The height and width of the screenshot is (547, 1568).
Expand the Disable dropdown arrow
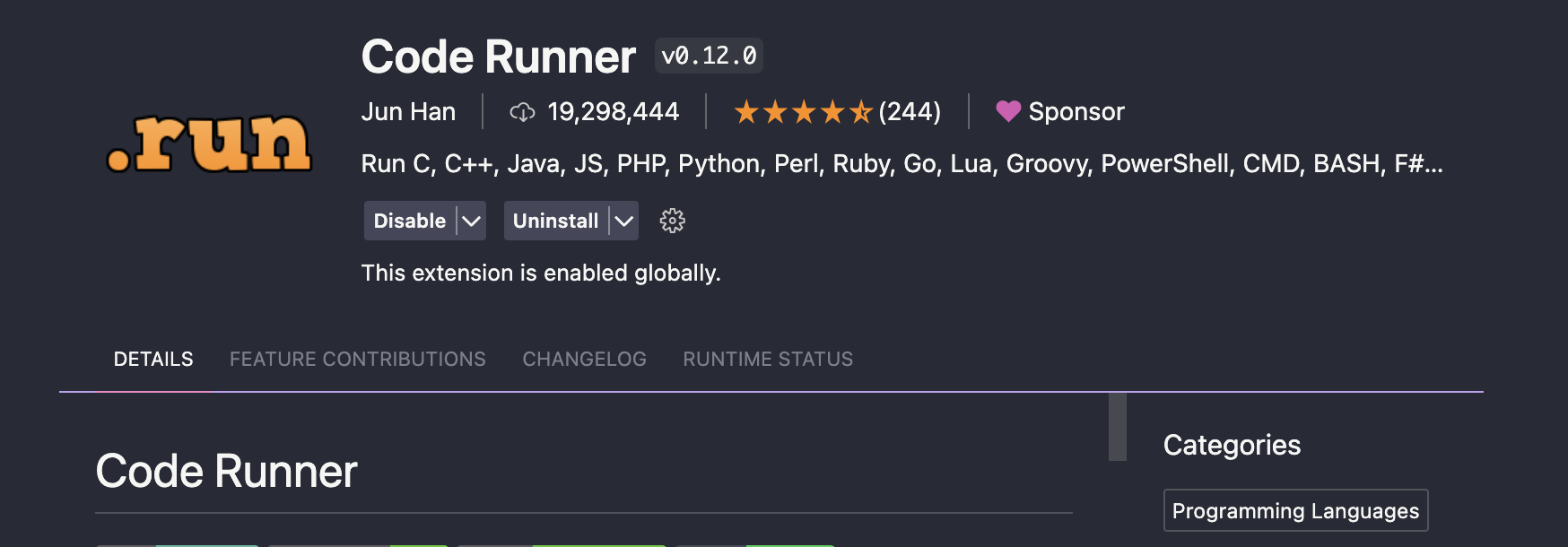click(472, 221)
